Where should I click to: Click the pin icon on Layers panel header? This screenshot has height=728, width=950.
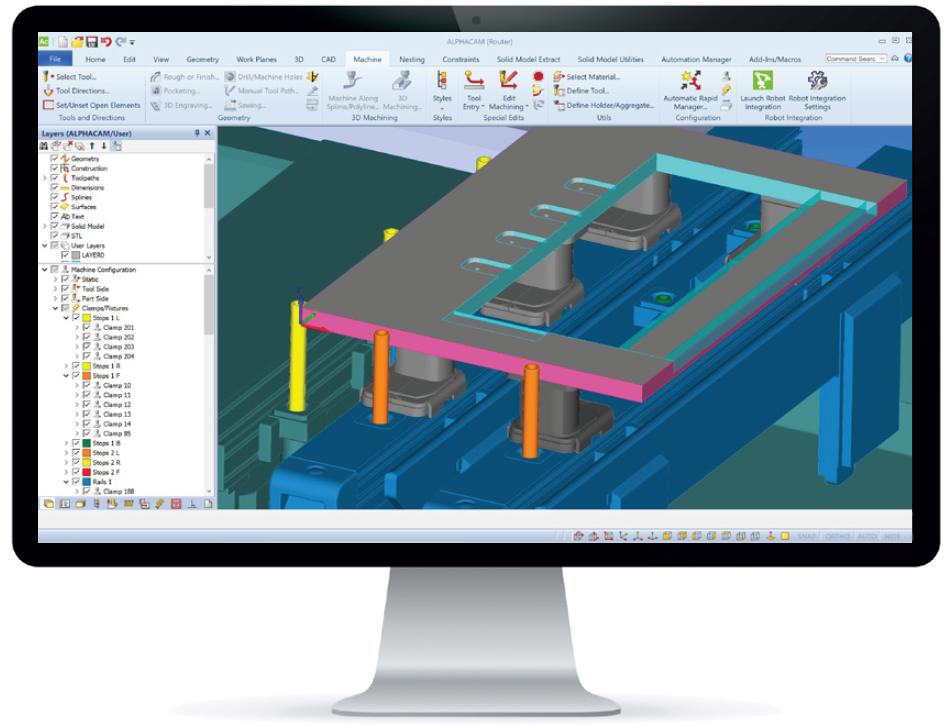click(197, 133)
